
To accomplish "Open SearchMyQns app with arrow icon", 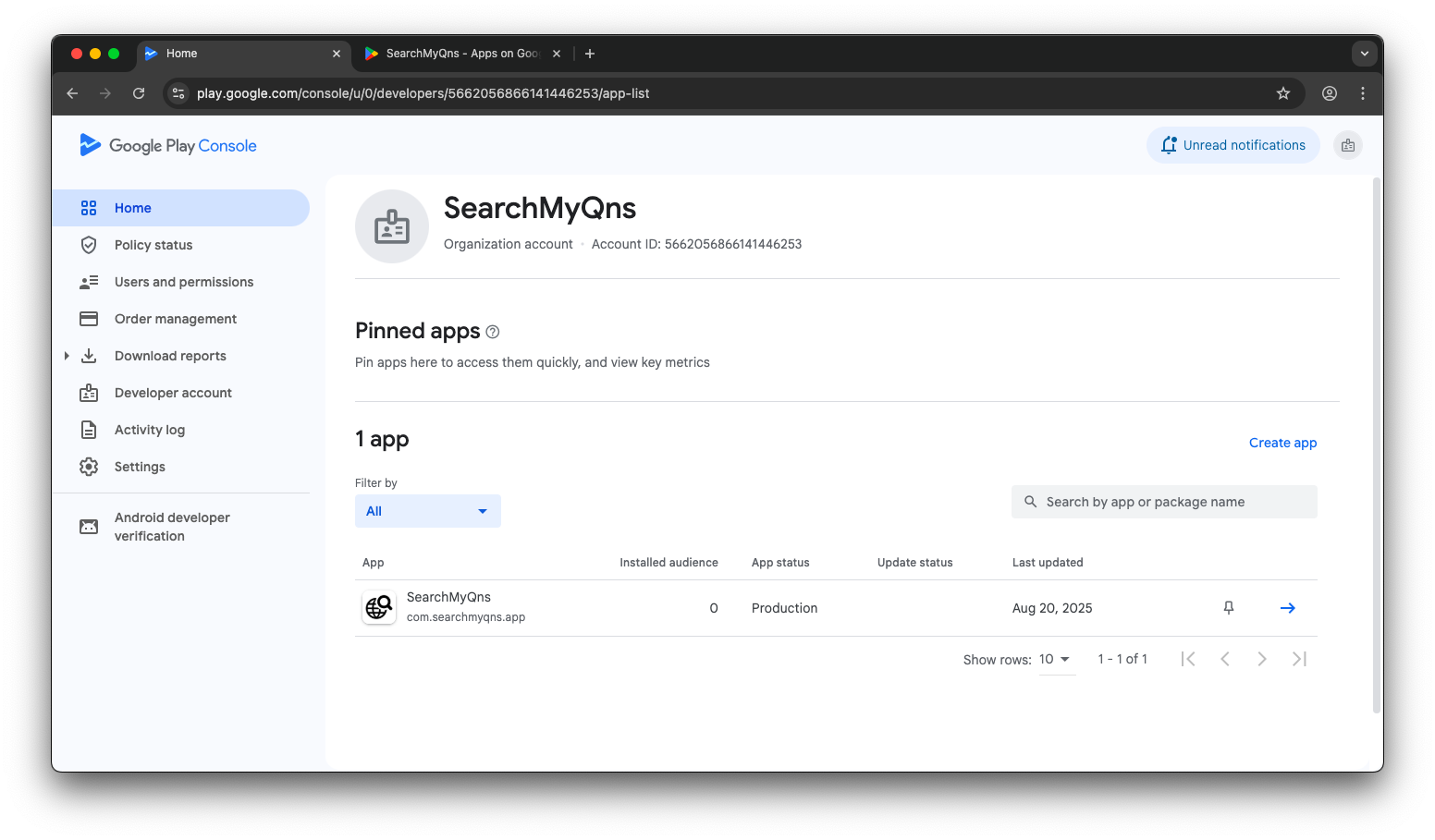I will 1287,608.
